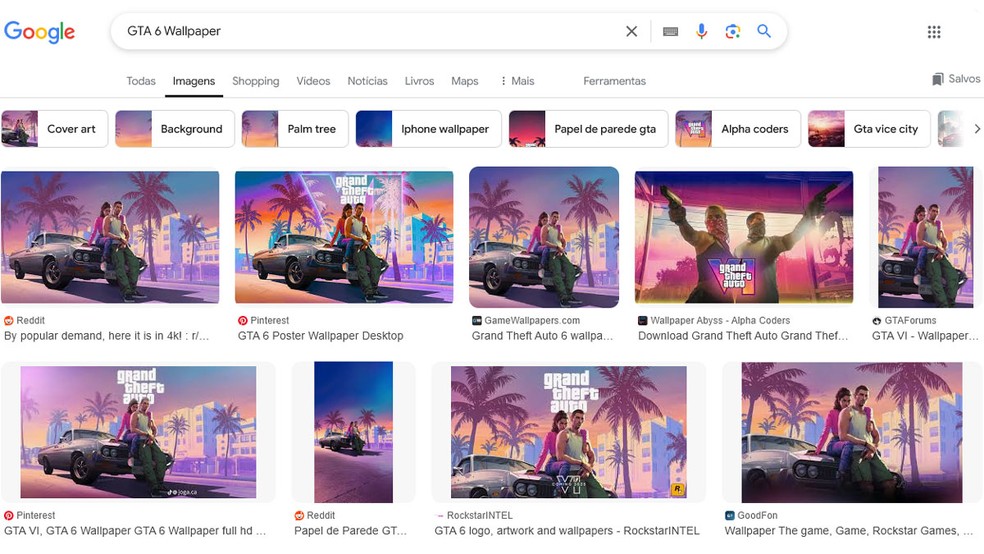Filter by Palm tree chip
Screen dimensions: 984x554
294,129
